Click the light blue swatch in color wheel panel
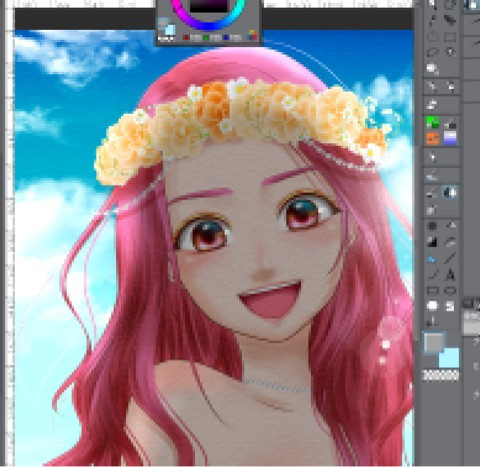Image resolution: width=480 pixels, height=467 pixels. coord(170,30)
